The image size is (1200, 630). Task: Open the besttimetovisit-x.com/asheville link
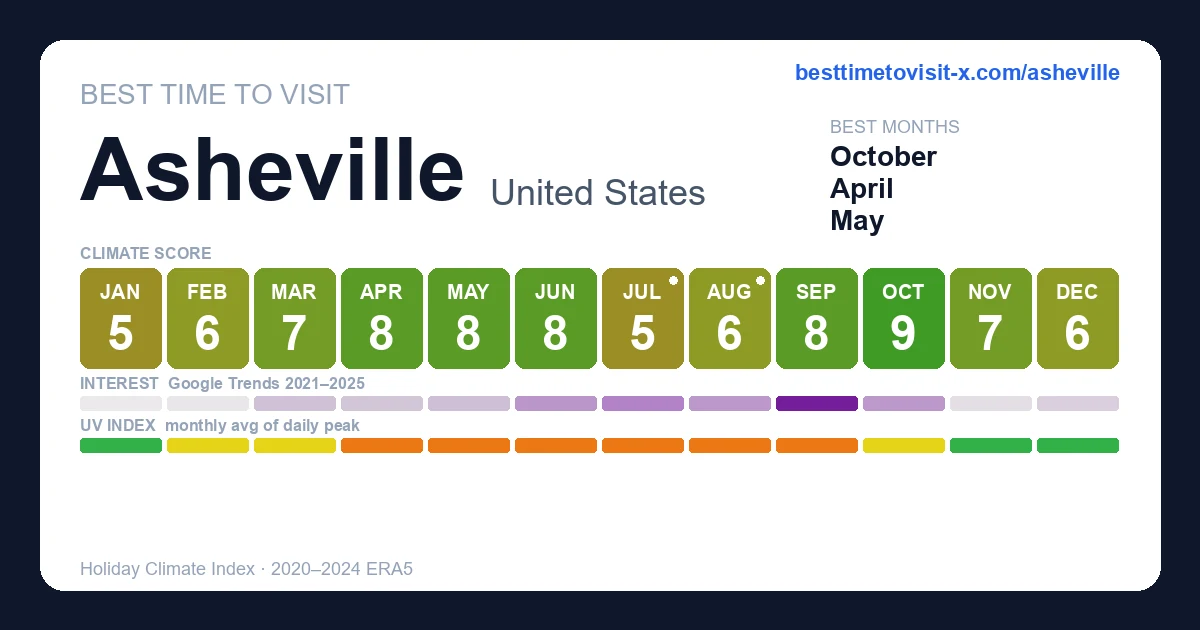pos(957,73)
